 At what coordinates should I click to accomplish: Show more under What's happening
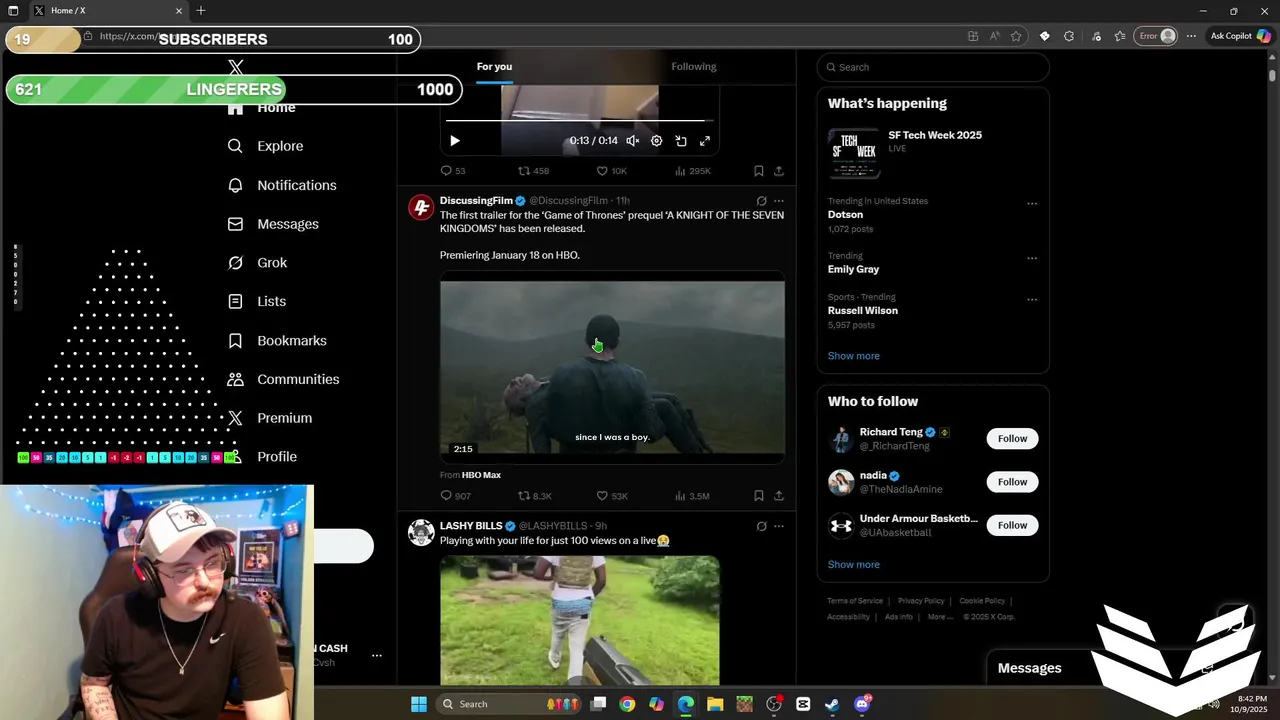coord(854,356)
